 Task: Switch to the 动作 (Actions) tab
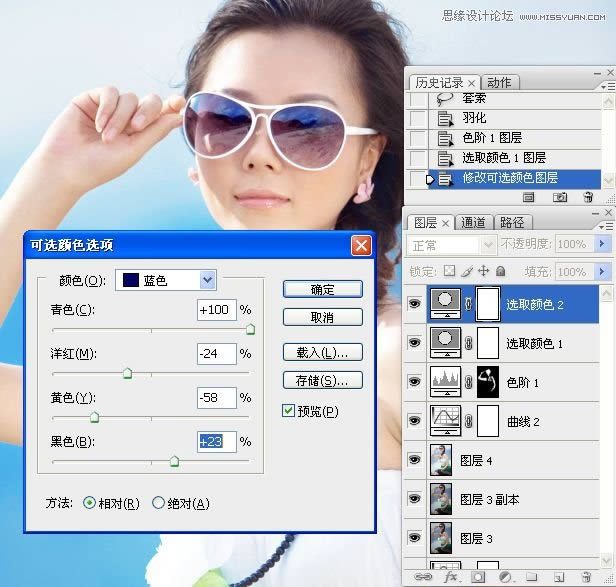coord(499,82)
